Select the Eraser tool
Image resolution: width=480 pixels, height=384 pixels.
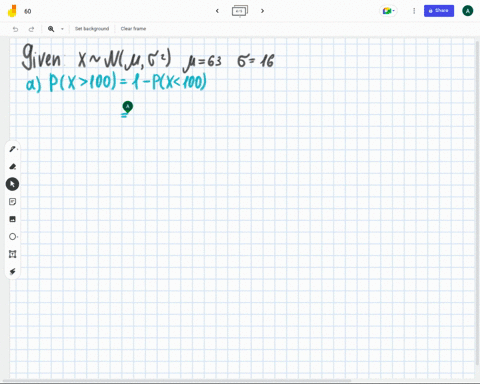tap(12, 166)
